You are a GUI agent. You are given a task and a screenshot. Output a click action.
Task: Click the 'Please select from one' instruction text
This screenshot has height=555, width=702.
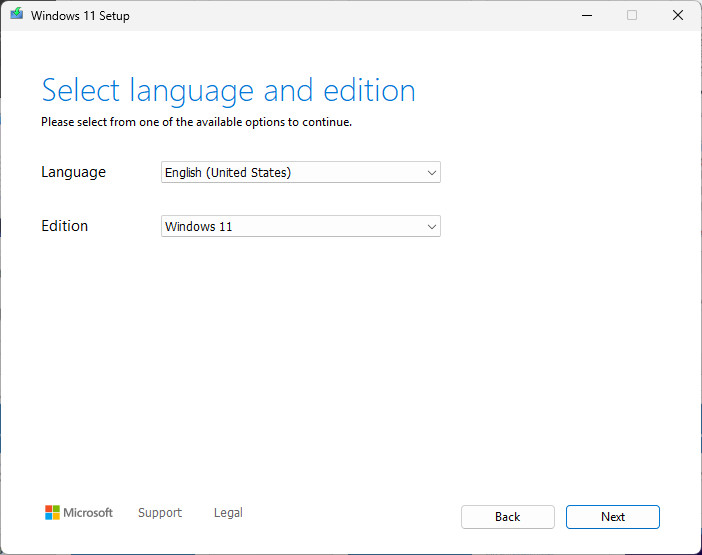pyautogui.click(x=196, y=123)
